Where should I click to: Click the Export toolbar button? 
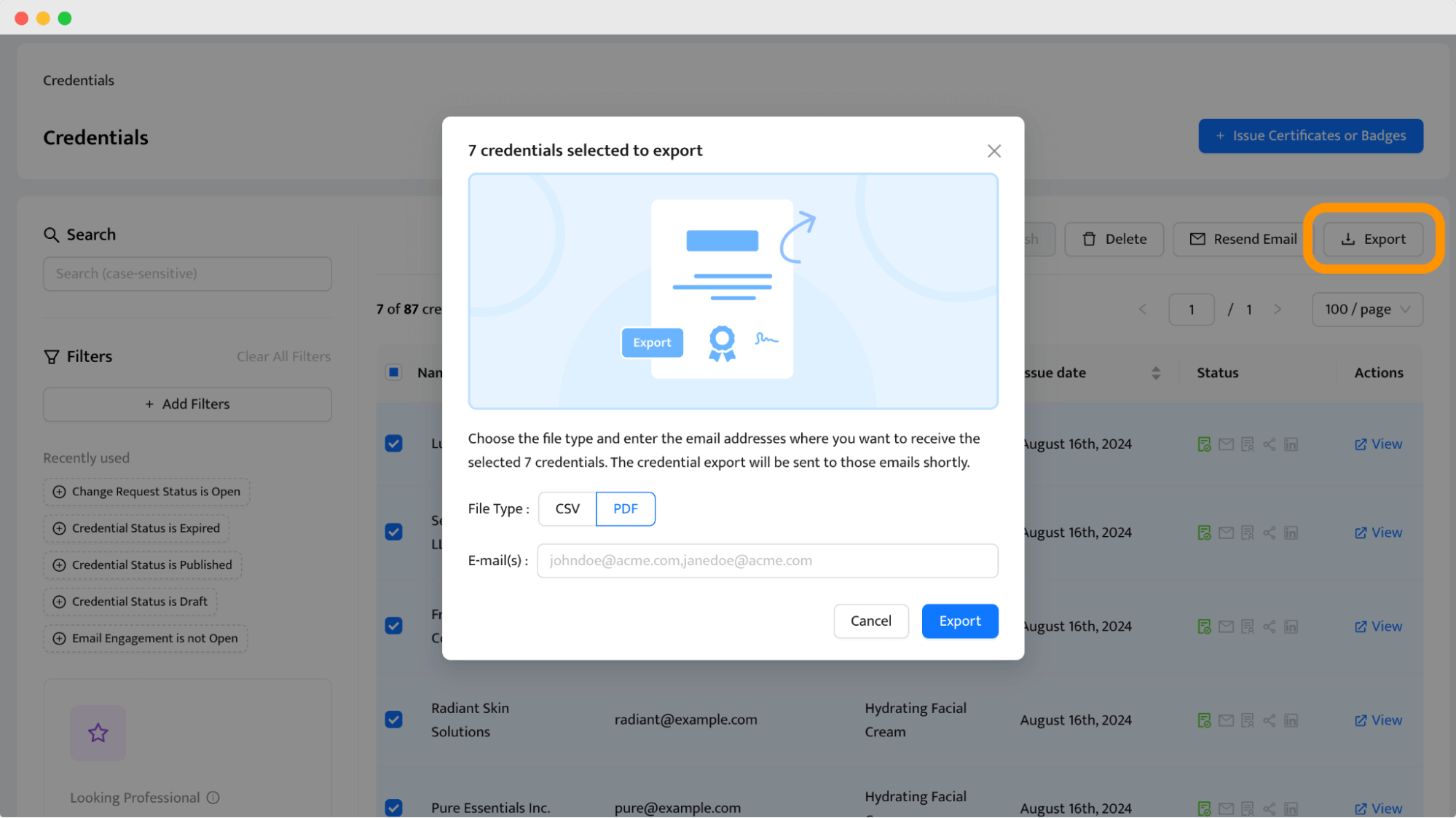point(1373,239)
